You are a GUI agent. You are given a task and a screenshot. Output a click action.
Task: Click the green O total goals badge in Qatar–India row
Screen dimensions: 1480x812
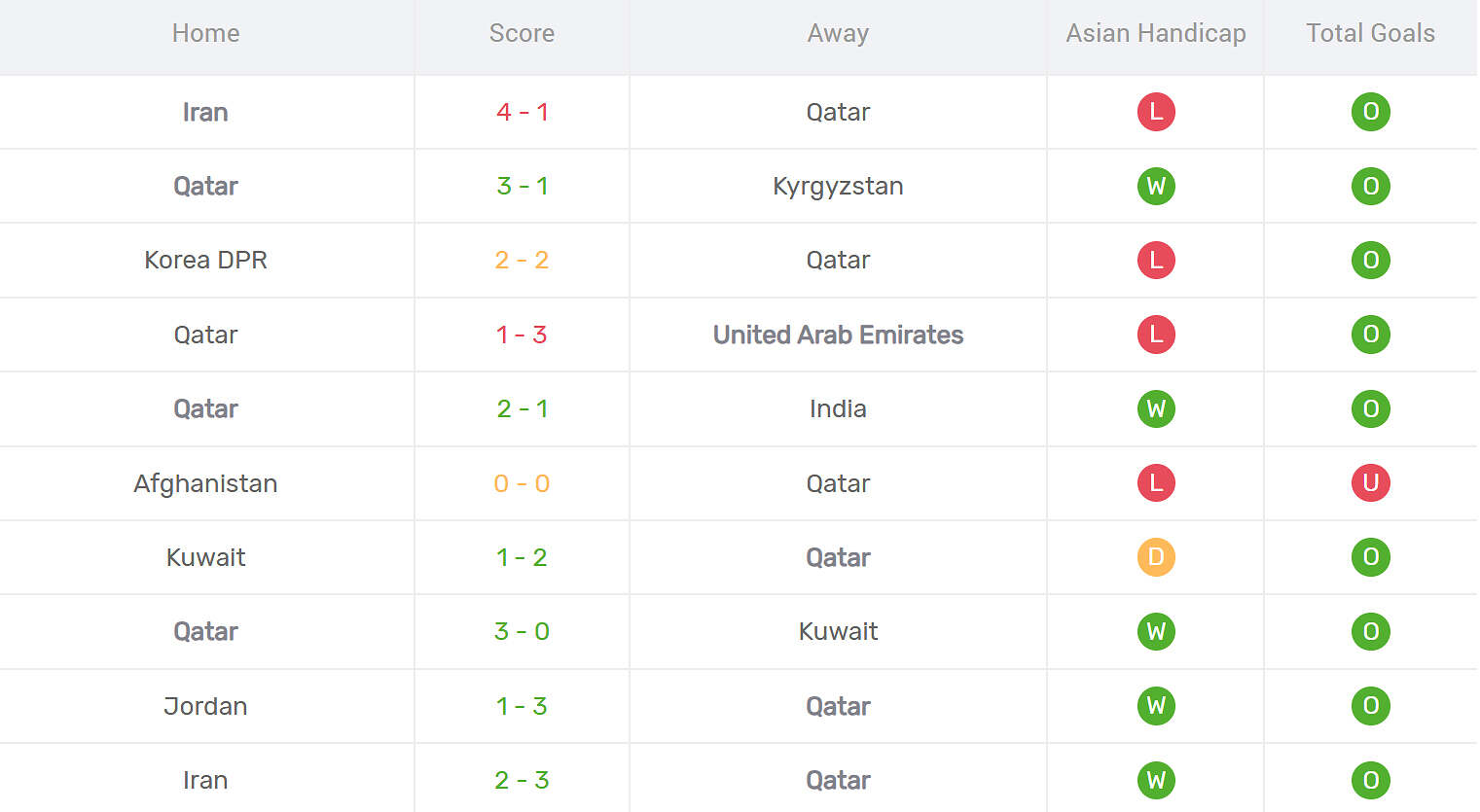tap(1370, 408)
